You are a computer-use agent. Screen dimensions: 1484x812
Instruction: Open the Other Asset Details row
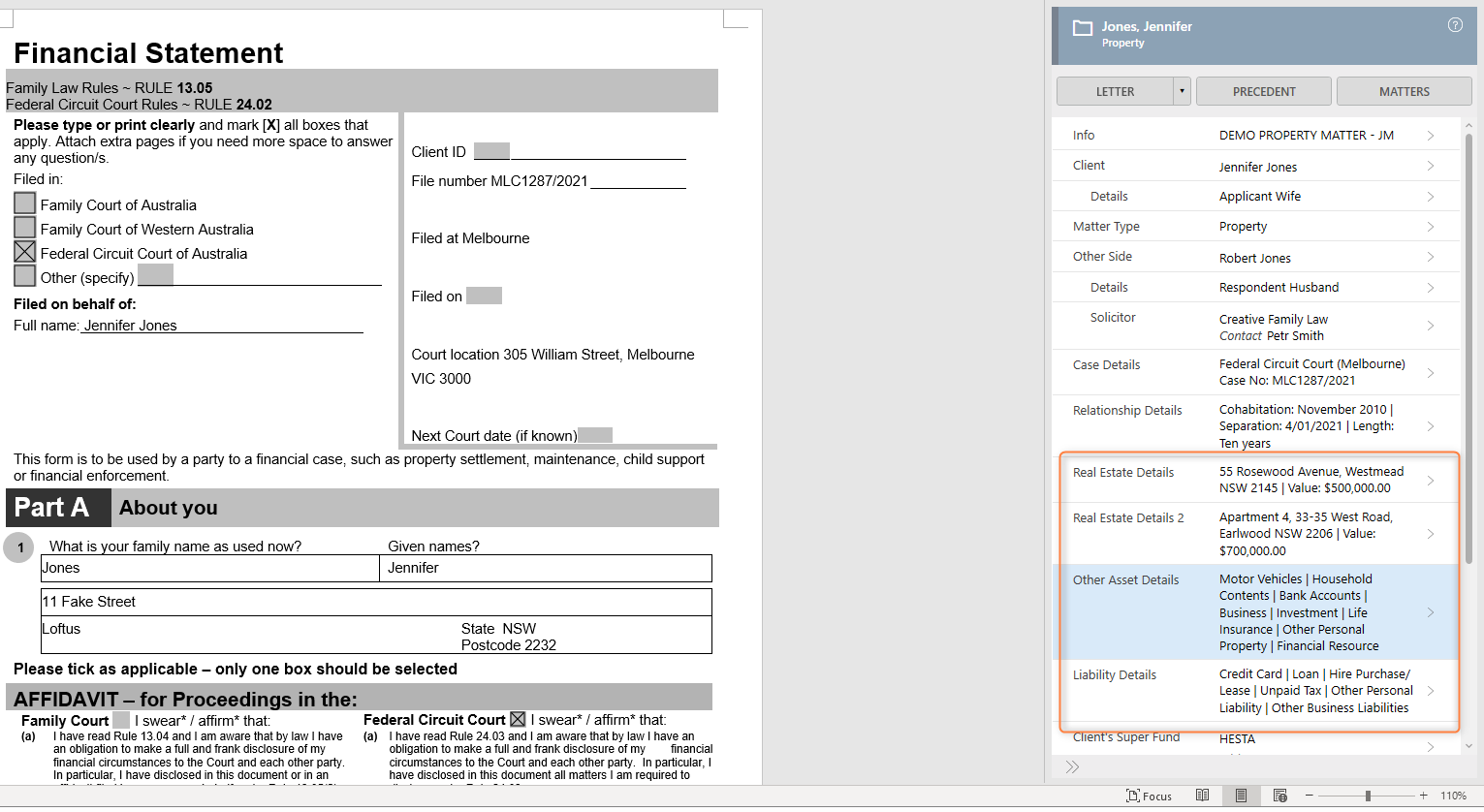1256,612
